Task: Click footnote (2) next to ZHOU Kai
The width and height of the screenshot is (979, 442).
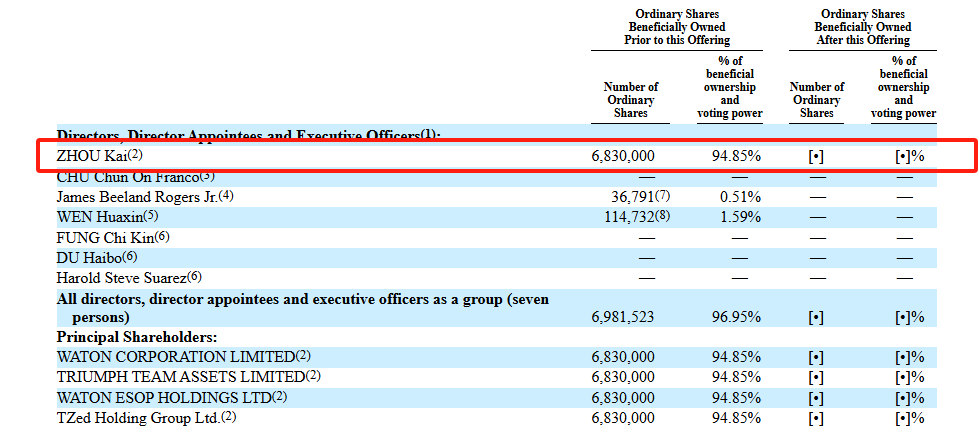Action: point(136,156)
